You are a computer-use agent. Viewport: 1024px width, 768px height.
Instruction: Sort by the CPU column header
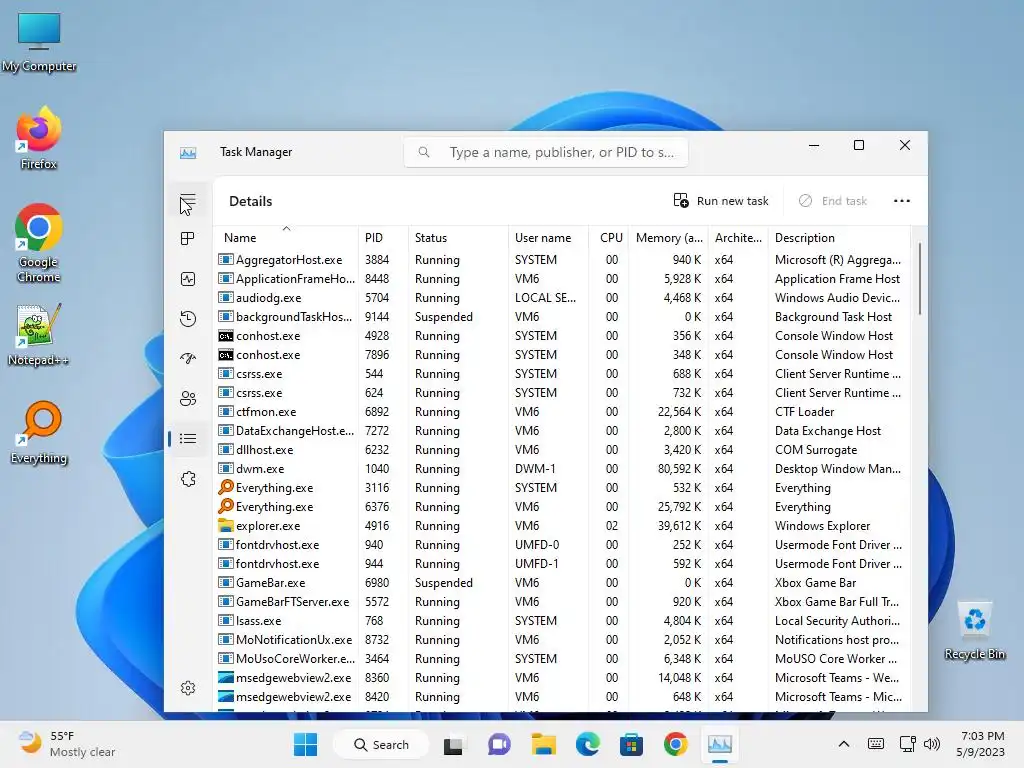[x=609, y=238]
